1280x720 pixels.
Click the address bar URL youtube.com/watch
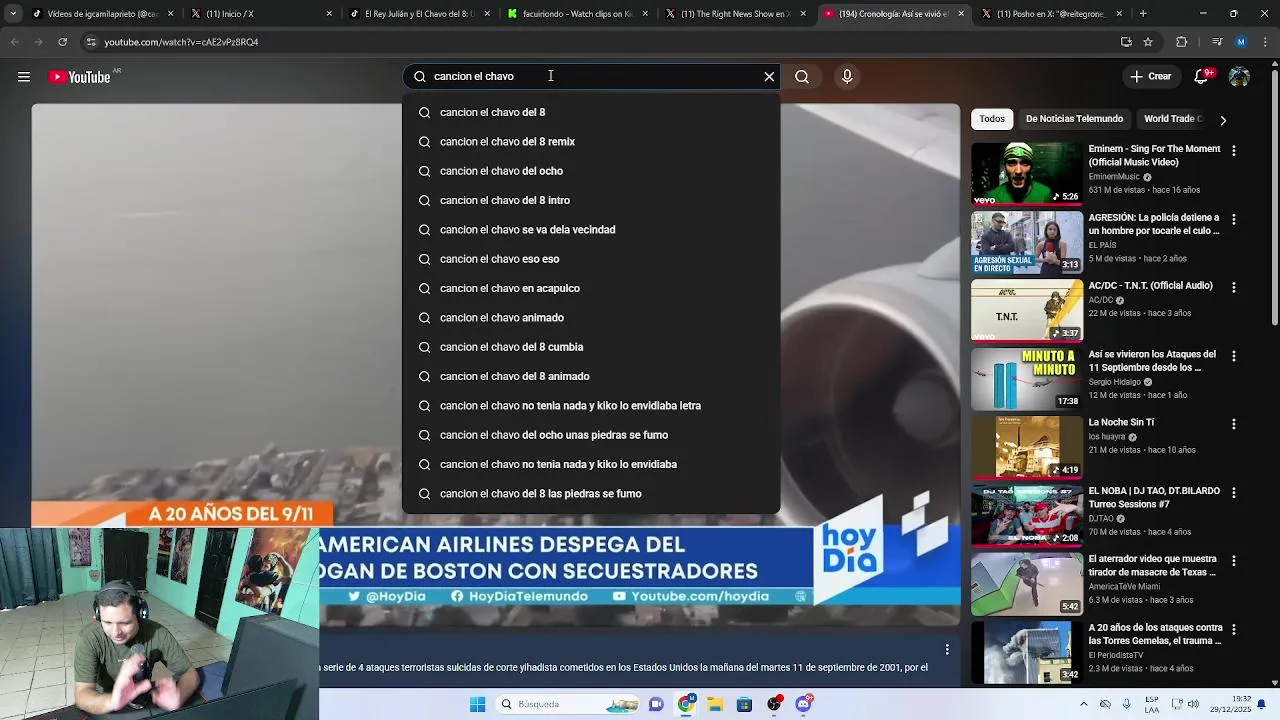[181, 42]
